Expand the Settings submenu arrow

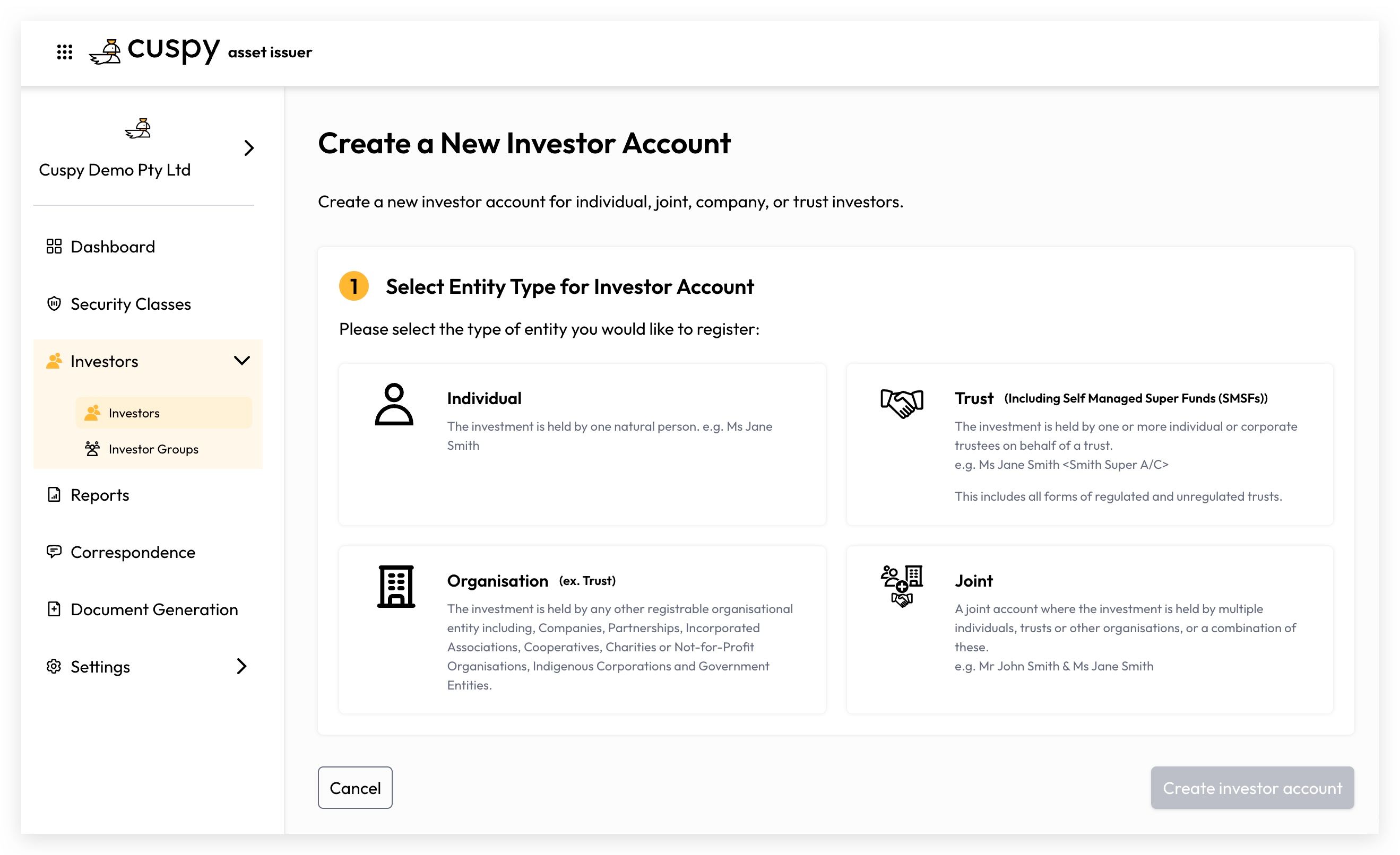click(241, 666)
